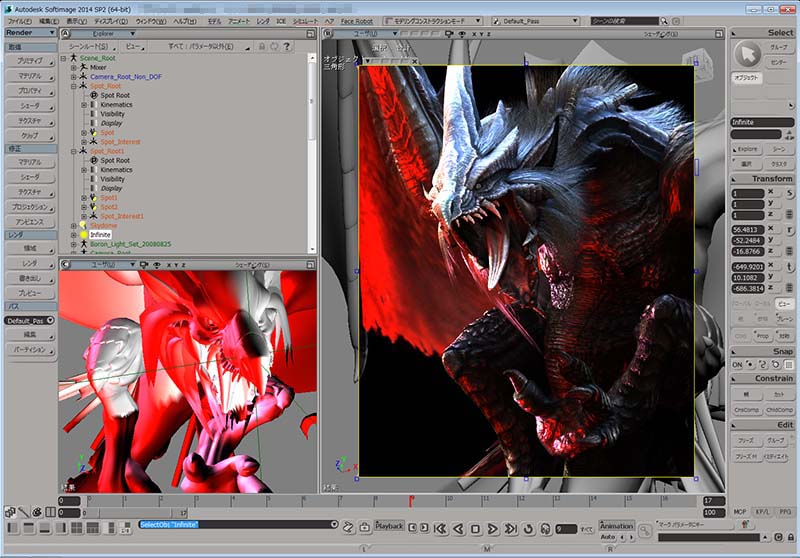
Task: Step to the previous frame
Action: click(x=413, y=527)
